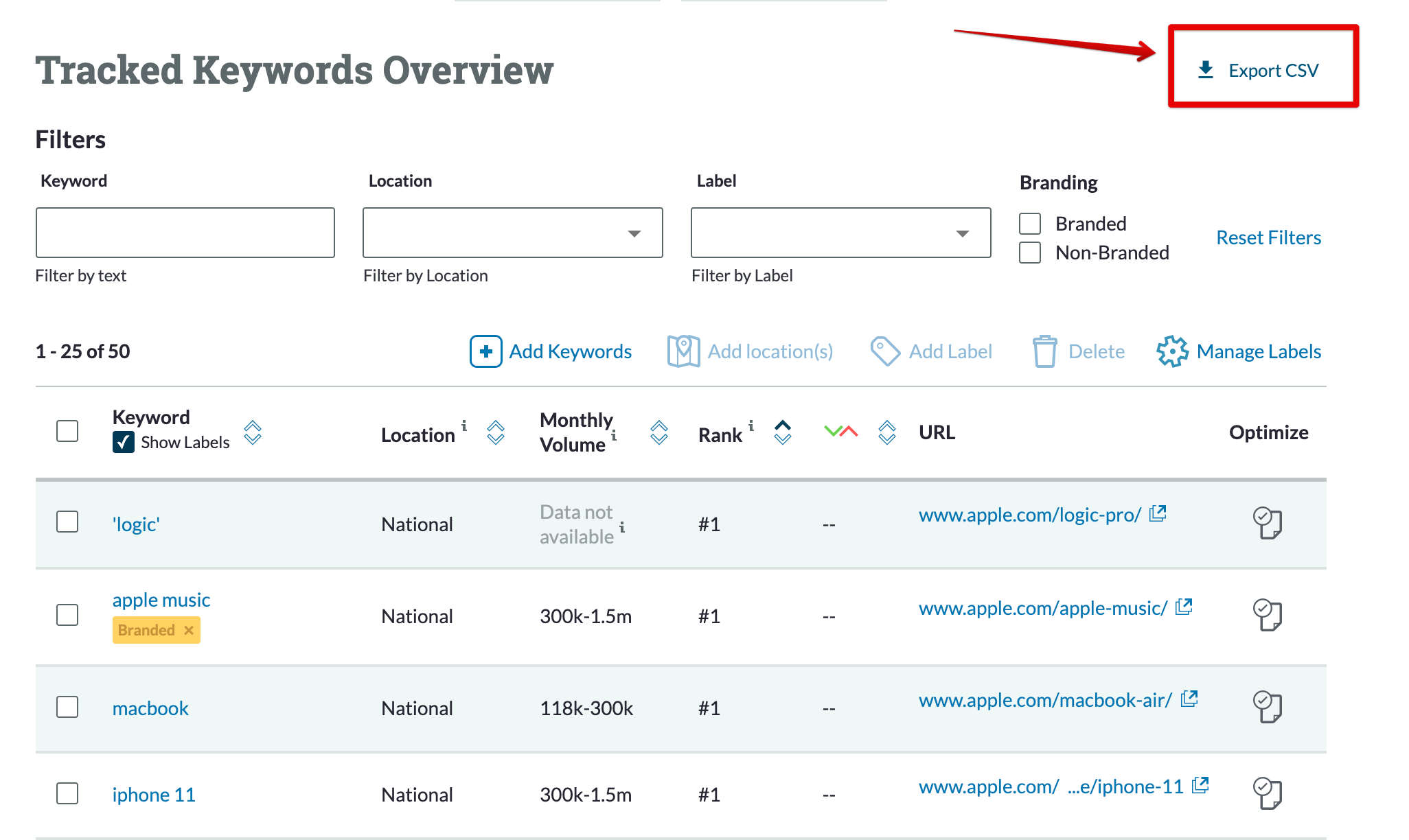Open the macbook keyword link
The width and height of the screenshot is (1409, 840).
[150, 708]
